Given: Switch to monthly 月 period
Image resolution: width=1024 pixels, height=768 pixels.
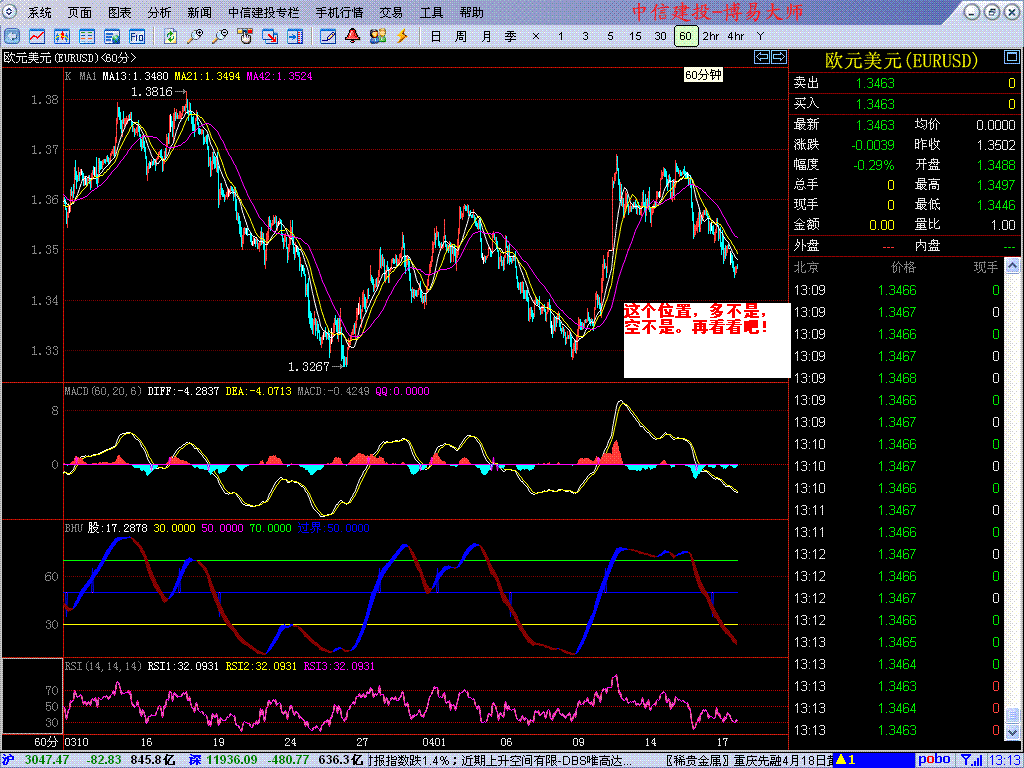Looking at the screenshot, I should [x=486, y=37].
